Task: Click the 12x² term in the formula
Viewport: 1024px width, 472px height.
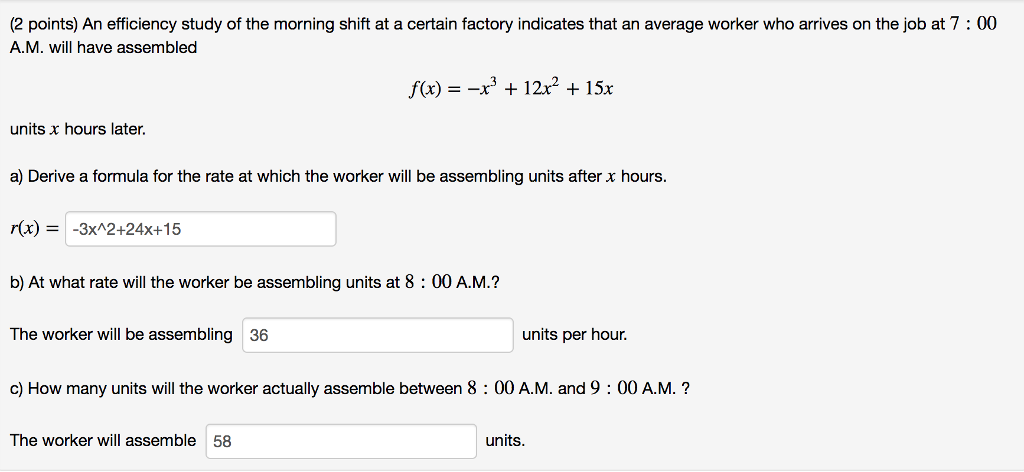Action: point(539,87)
